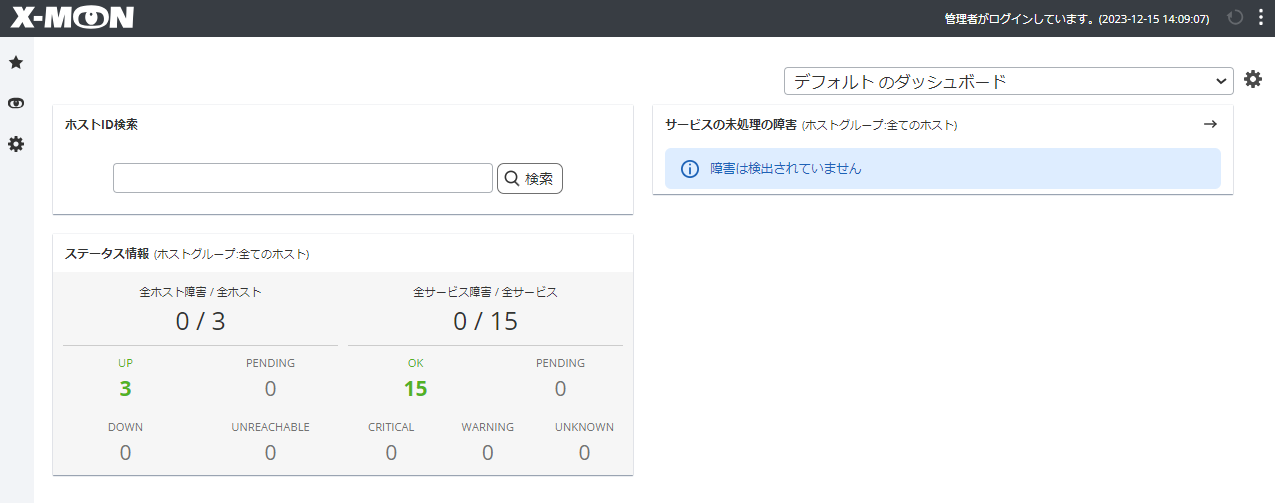Viewport: 1275px width, 503px height.
Task: Select the UP host count 3
Action: pyautogui.click(x=125, y=389)
